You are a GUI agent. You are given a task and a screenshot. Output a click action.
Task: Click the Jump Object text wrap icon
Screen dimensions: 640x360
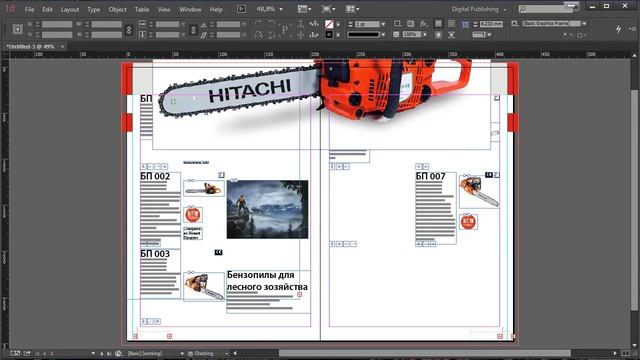point(451,35)
